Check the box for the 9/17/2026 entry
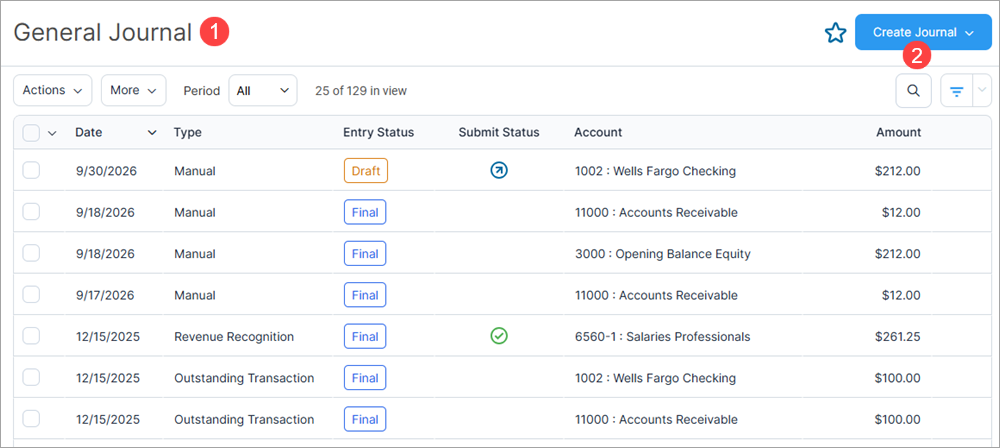 [31, 295]
